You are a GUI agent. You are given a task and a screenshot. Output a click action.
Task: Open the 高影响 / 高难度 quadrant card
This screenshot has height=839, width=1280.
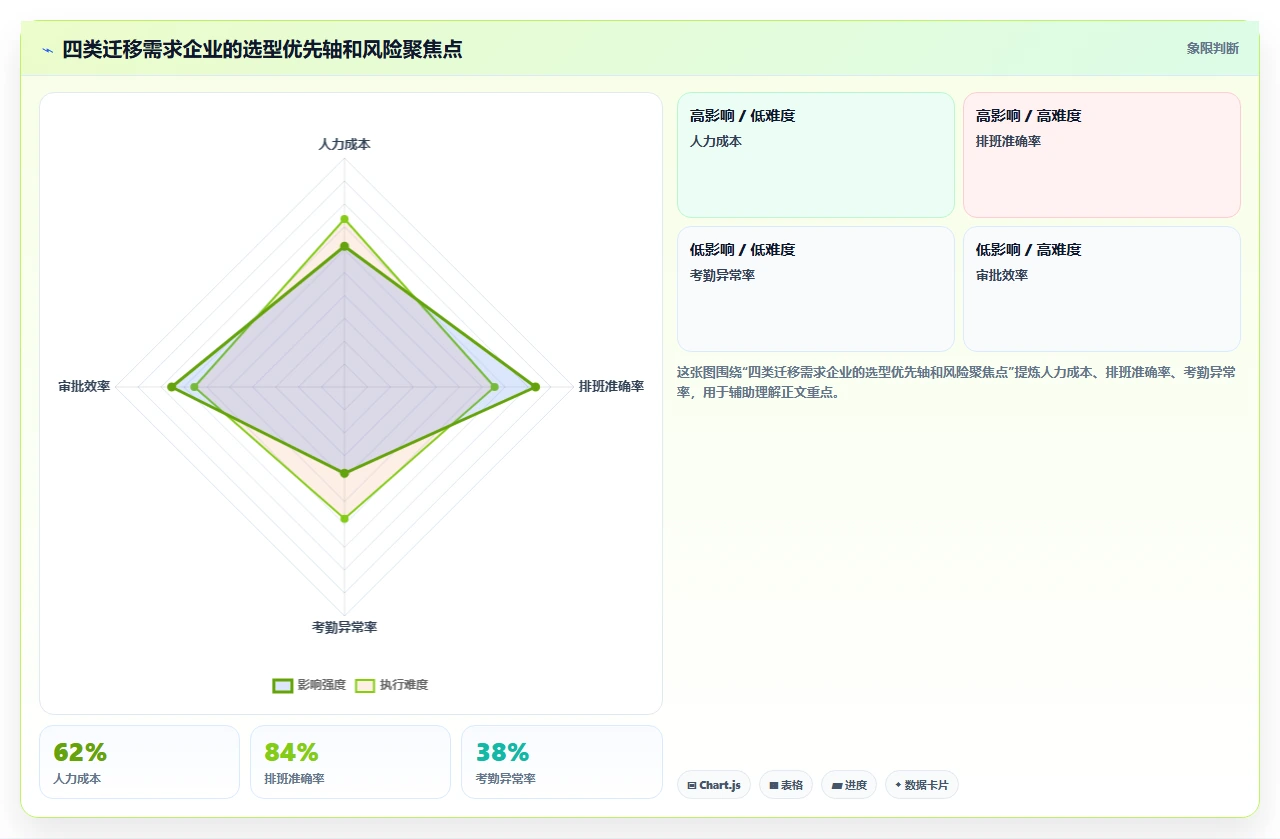tap(1102, 155)
